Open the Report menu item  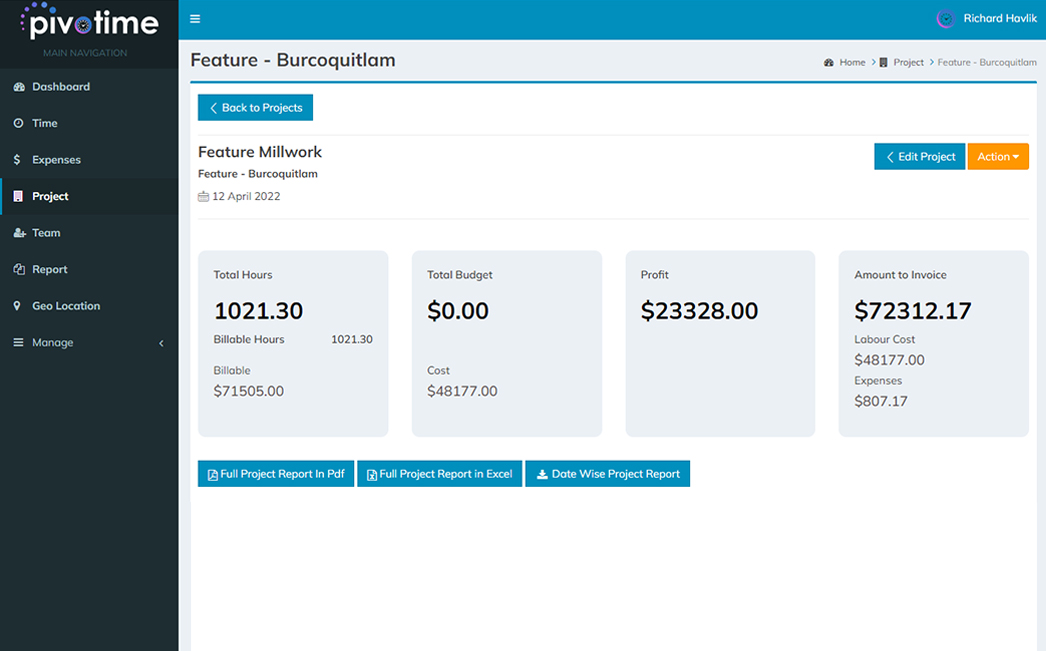[x=49, y=270]
